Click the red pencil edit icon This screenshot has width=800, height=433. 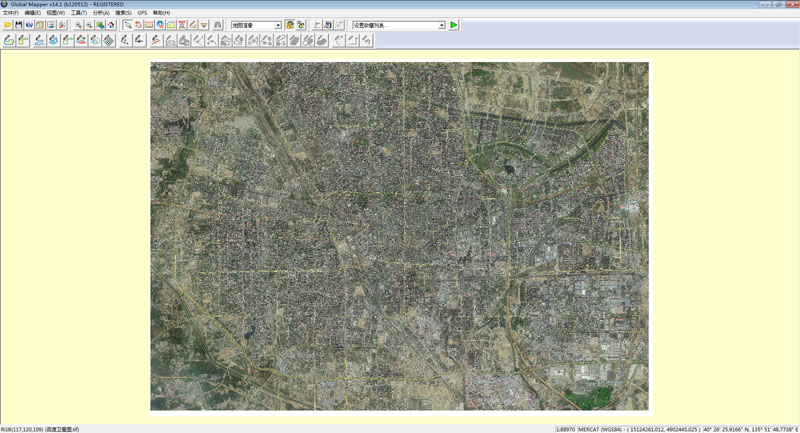point(156,40)
